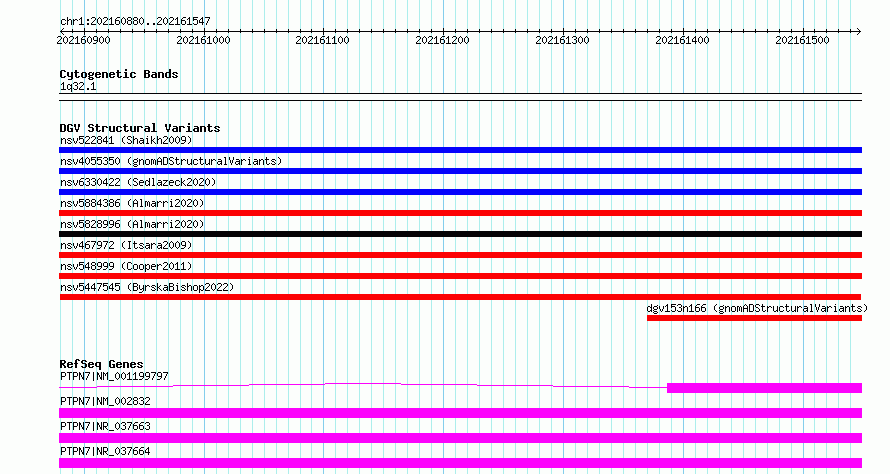The width and height of the screenshot is (890, 474).
Task: Click the PTPN7|NR_037663 transcript label
Action: 105,426
